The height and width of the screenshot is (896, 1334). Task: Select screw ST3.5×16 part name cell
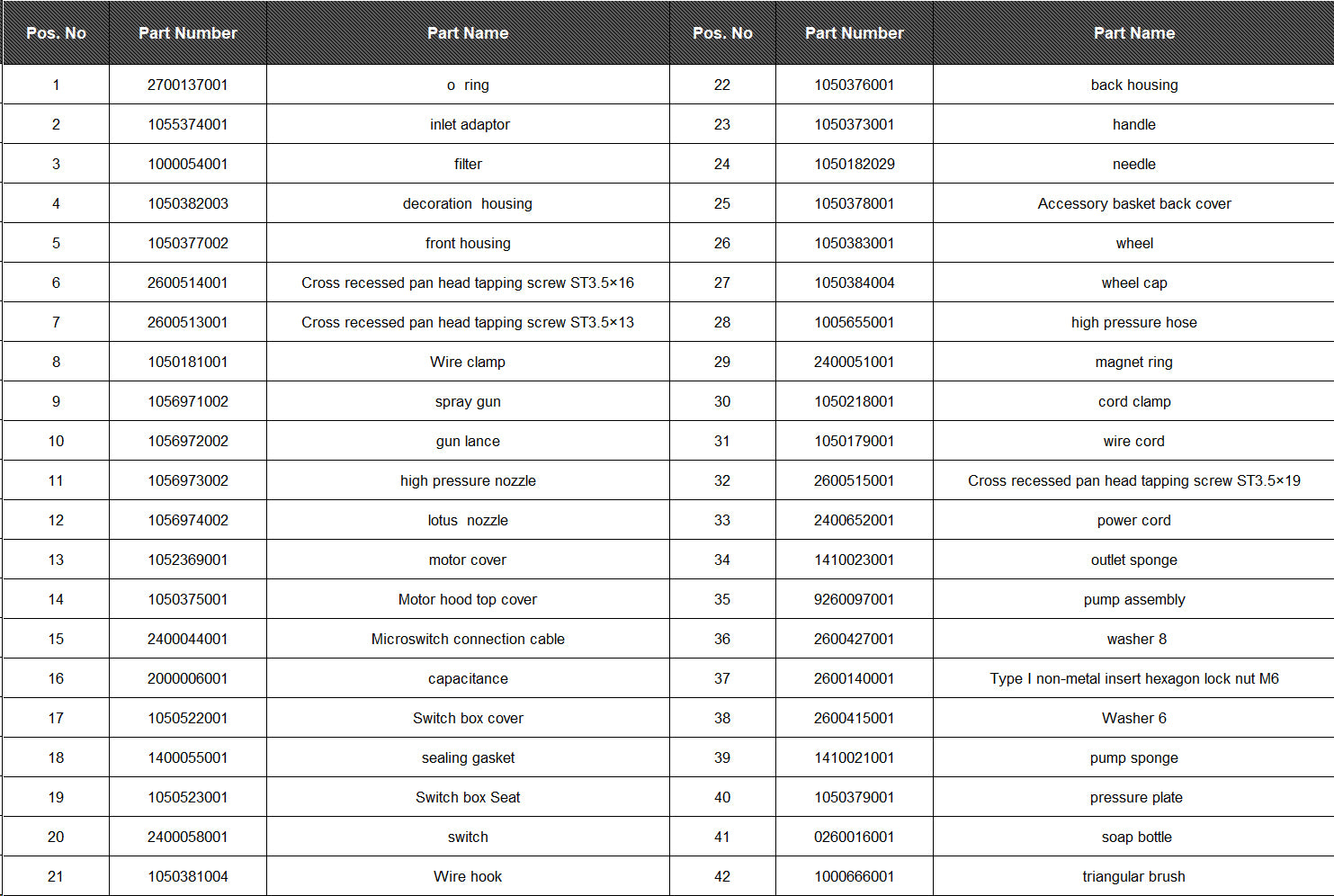click(468, 282)
